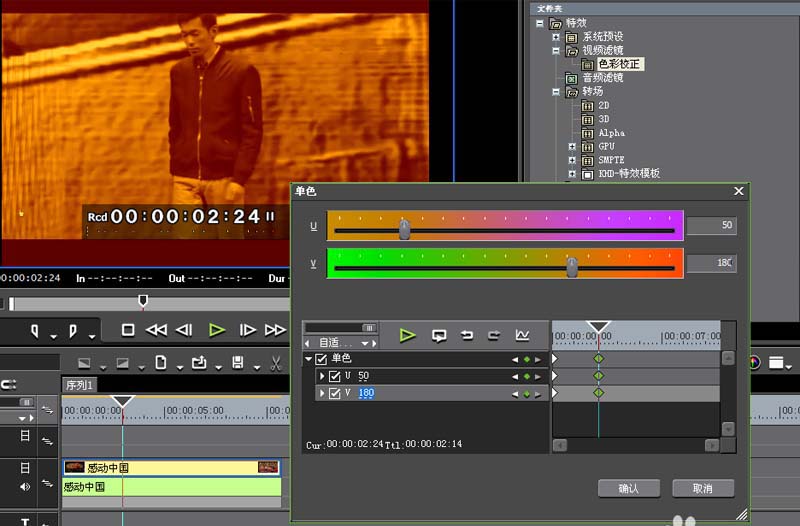Expand the SMPTE transitions folder
800x526 pixels.
coord(572,160)
